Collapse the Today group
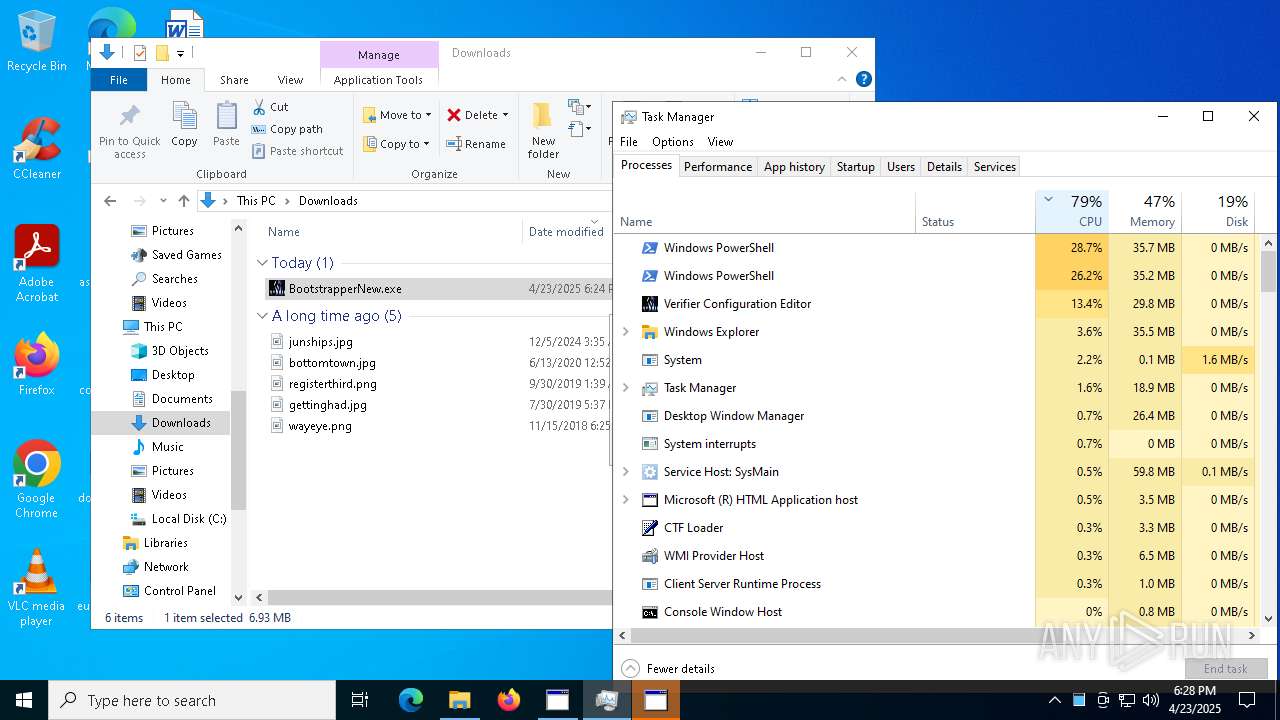This screenshot has height=720, width=1280. (x=262, y=263)
